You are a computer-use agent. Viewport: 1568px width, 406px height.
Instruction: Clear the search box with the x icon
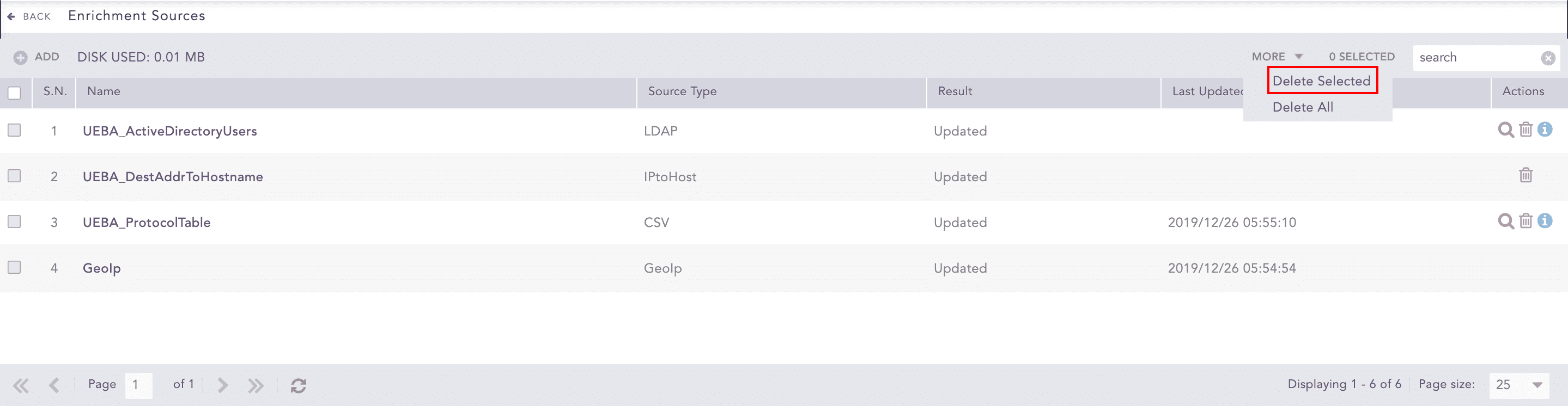pyautogui.click(x=1548, y=57)
